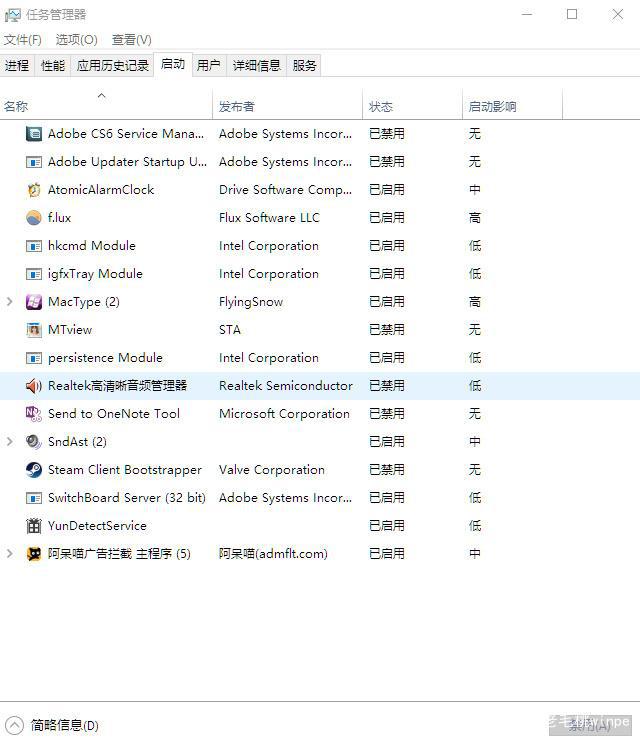
Task: Collapse to 简略信息 using the arrow icon
Action: 14,725
